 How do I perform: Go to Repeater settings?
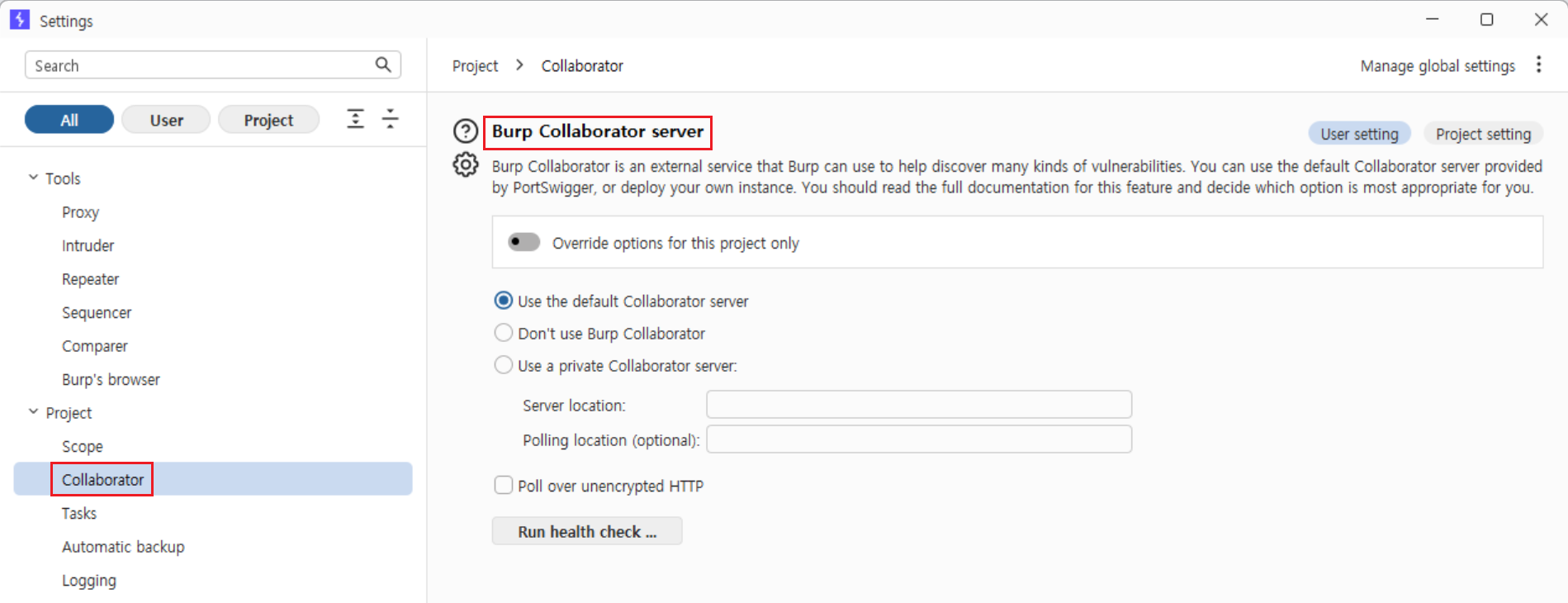[90, 279]
